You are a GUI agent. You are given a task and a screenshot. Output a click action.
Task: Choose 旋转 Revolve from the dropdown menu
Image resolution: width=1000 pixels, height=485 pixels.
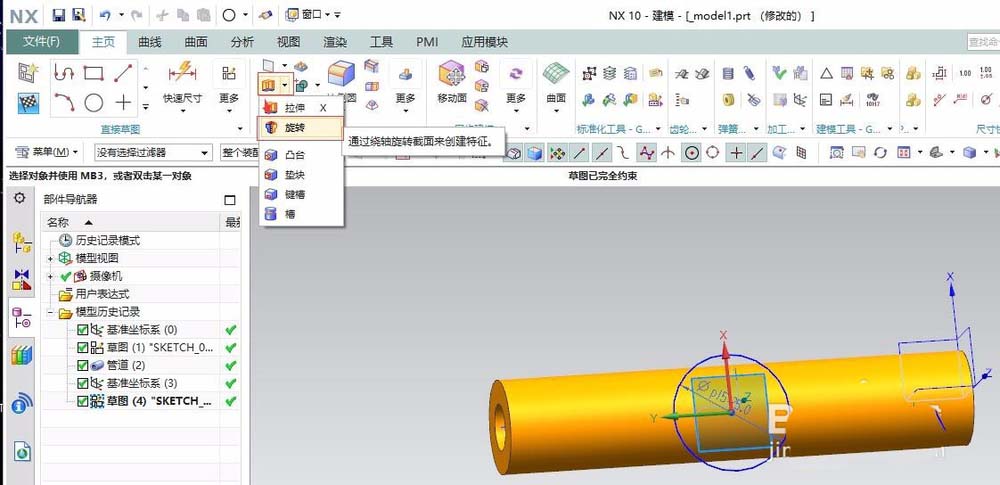(x=301, y=128)
